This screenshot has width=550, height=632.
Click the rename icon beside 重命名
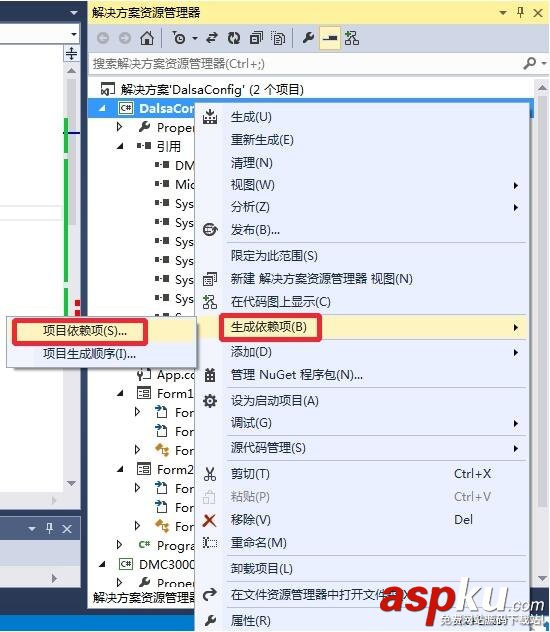210,543
